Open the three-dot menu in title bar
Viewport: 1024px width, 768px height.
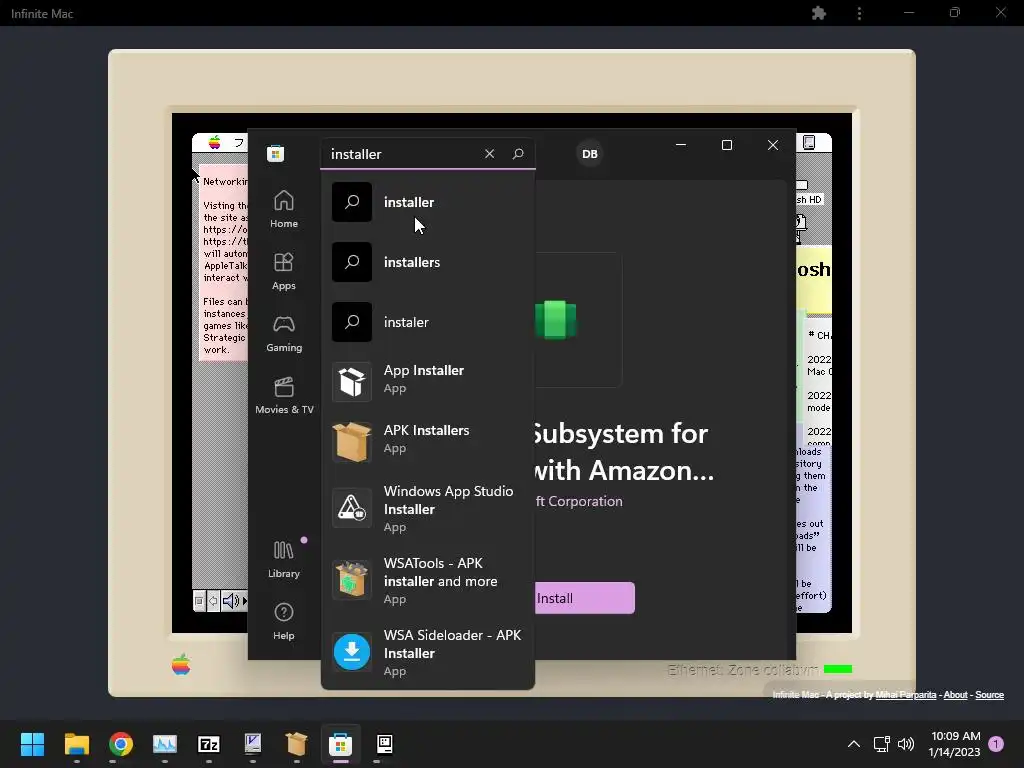[859, 13]
